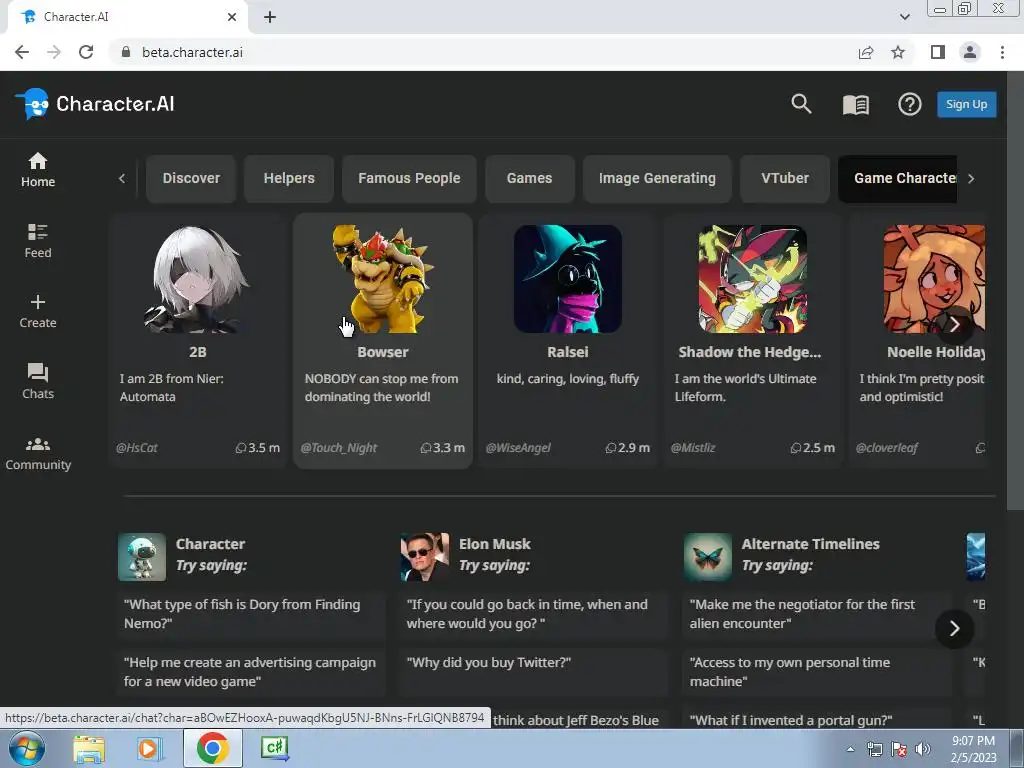Select the Game Characters category tab

[898, 178]
